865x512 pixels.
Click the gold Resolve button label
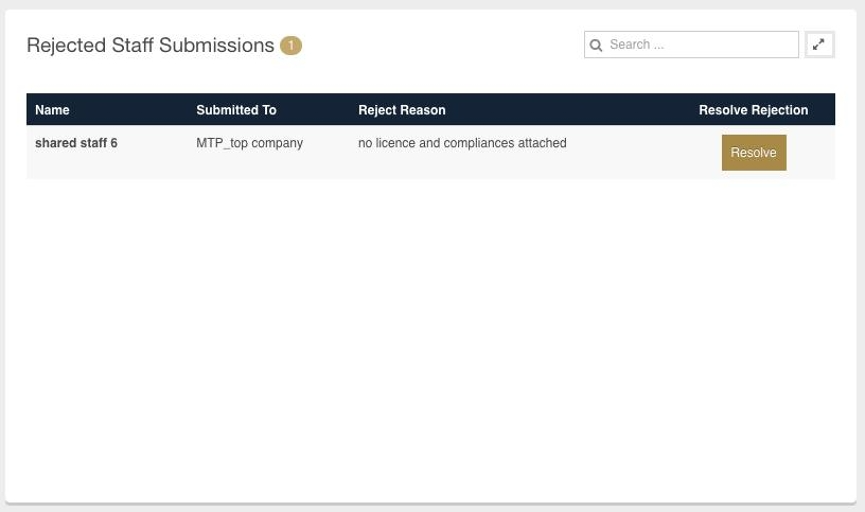754,153
